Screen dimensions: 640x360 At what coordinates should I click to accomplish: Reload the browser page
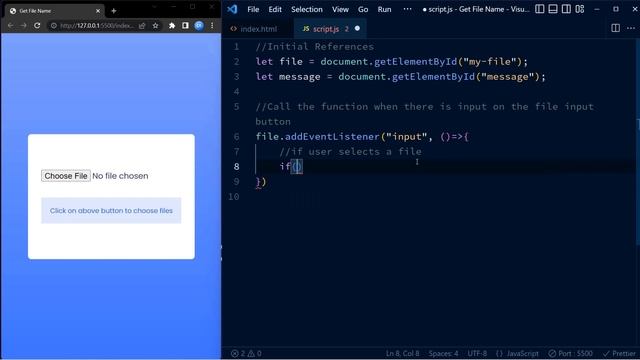[37, 26]
